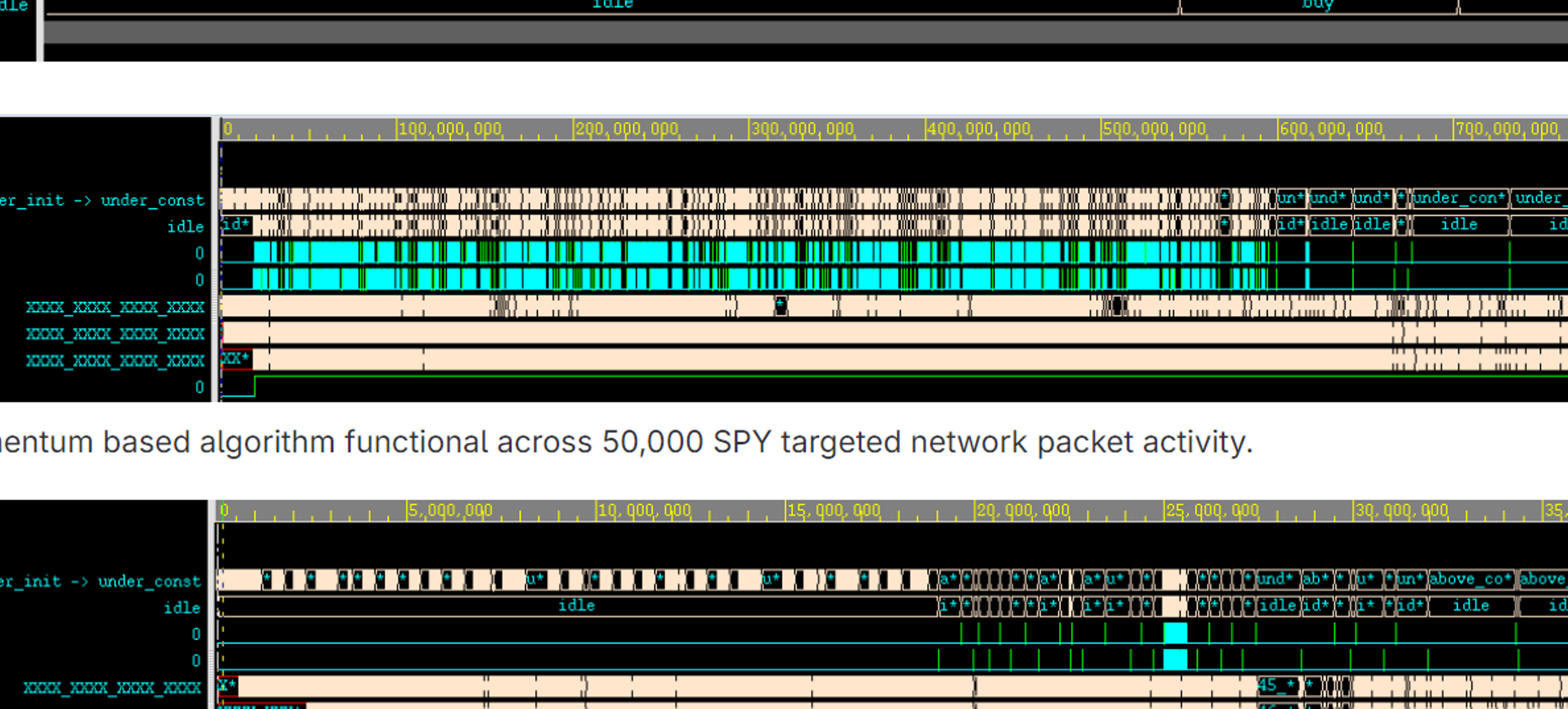This screenshot has height=709, width=1568.
Task: Click the 20,000,000 mark on the lower ruler
Action: pos(1023,510)
